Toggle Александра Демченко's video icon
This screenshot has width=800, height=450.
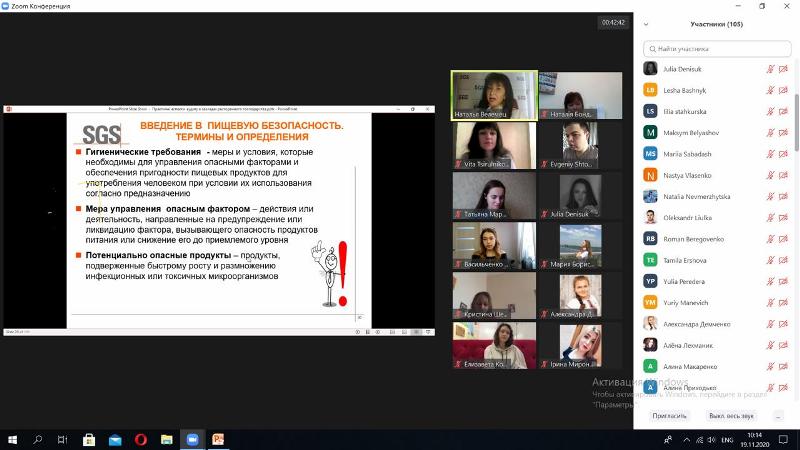tap(783, 324)
